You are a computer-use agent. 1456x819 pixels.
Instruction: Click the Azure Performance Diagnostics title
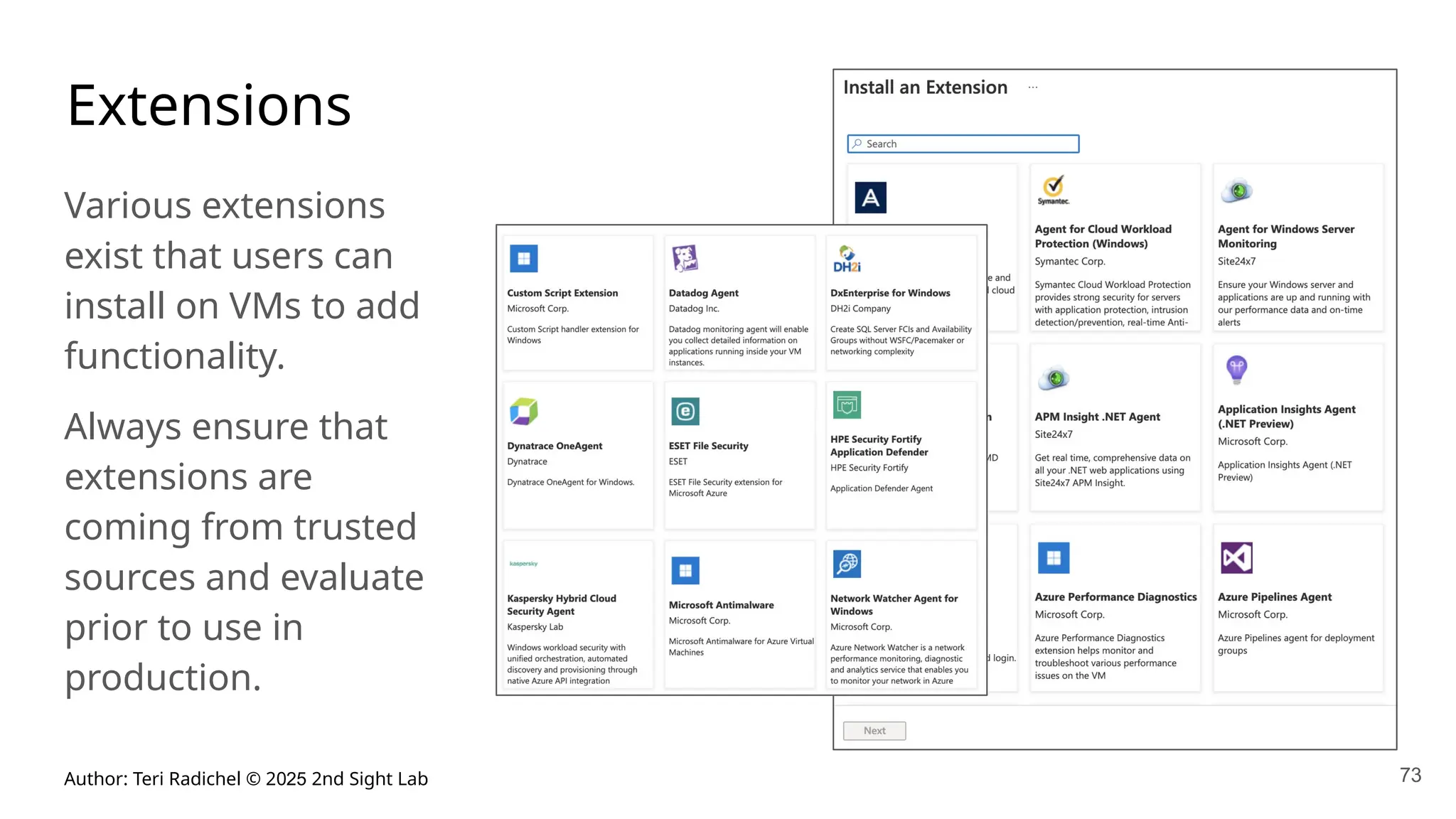(x=1115, y=597)
